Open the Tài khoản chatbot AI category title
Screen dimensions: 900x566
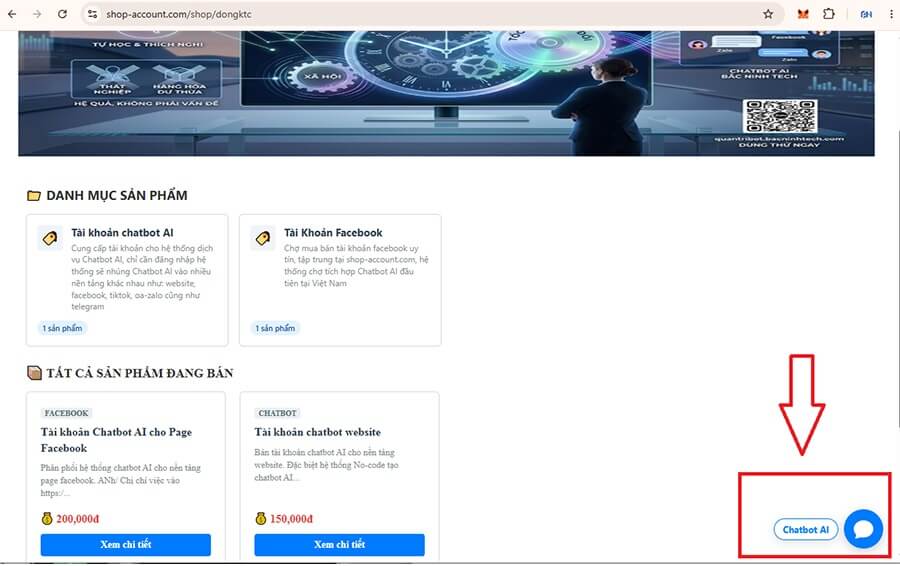[122, 232]
